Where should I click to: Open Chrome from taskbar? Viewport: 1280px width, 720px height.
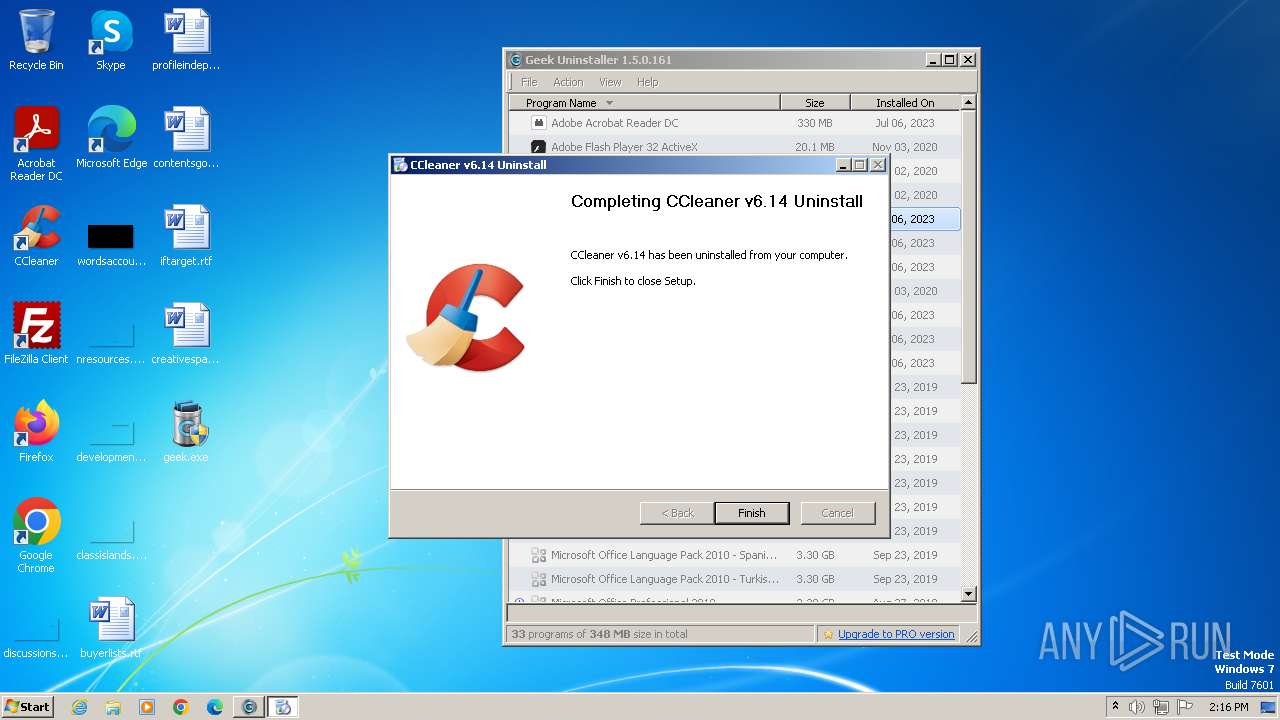(x=181, y=707)
